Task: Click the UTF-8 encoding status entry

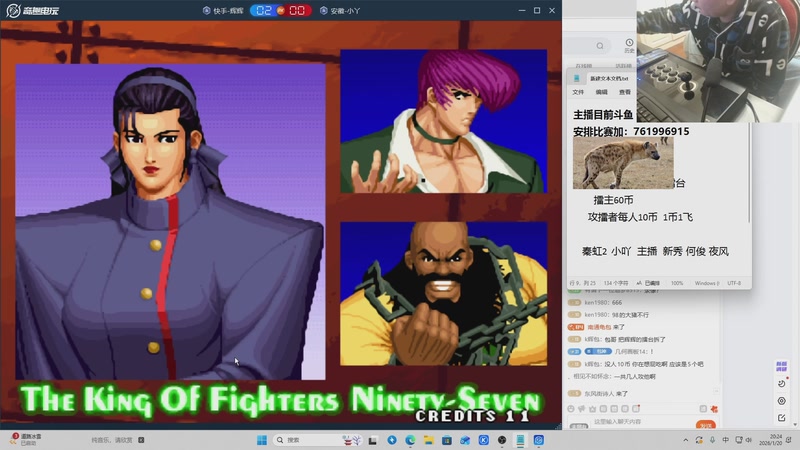Action: (734, 283)
